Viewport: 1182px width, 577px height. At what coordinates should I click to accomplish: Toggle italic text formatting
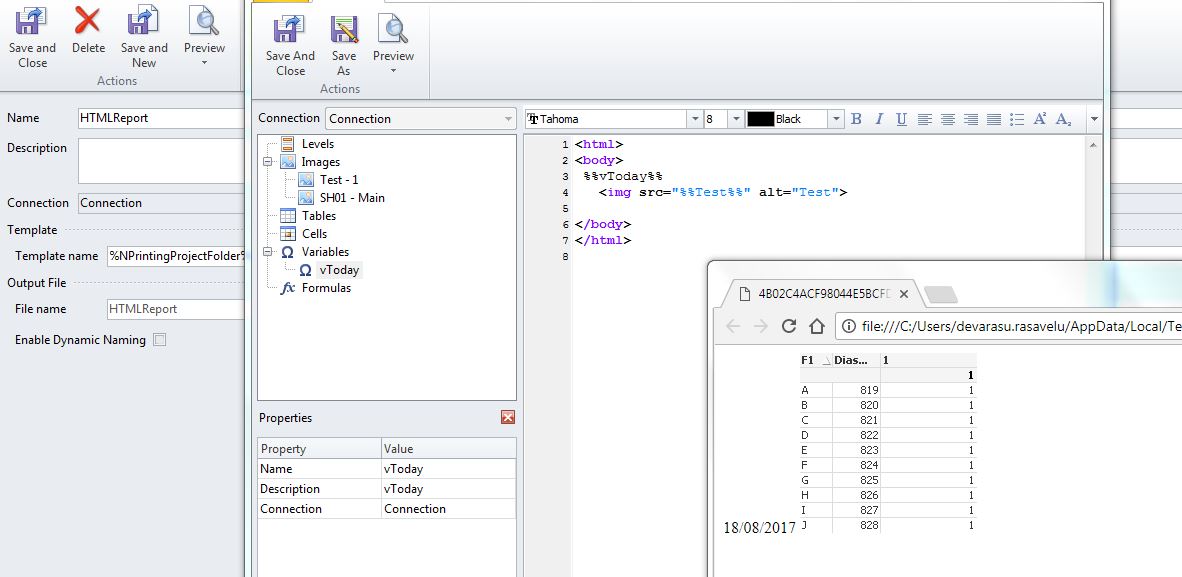pyautogui.click(x=879, y=119)
